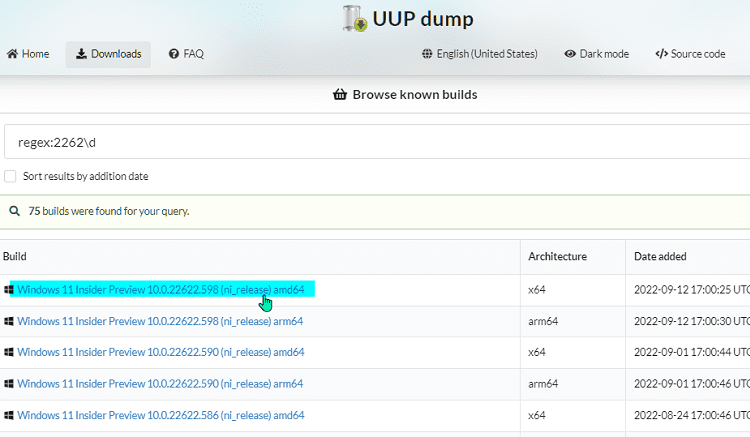750x437 pixels.
Task: Click the Dark mode eye icon
Action: 570,54
